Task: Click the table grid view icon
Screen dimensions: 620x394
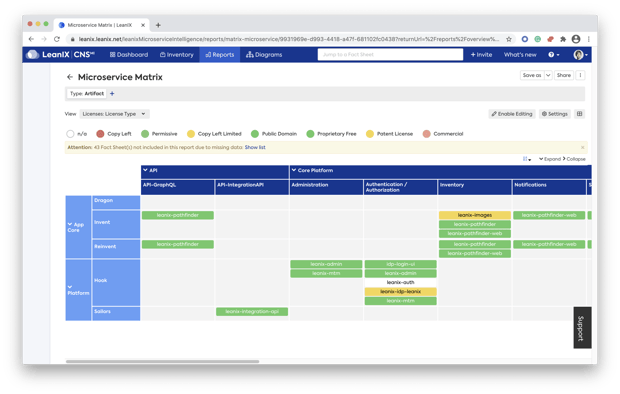Action: pyautogui.click(x=580, y=114)
